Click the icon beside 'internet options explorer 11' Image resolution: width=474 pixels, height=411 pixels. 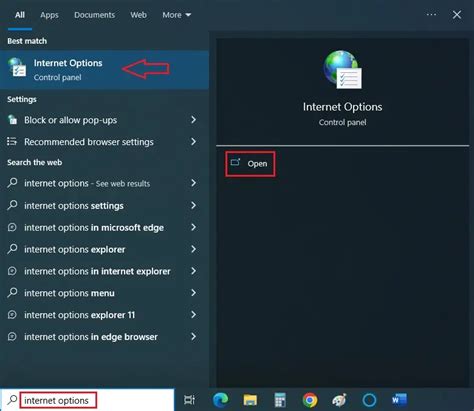coord(12,315)
